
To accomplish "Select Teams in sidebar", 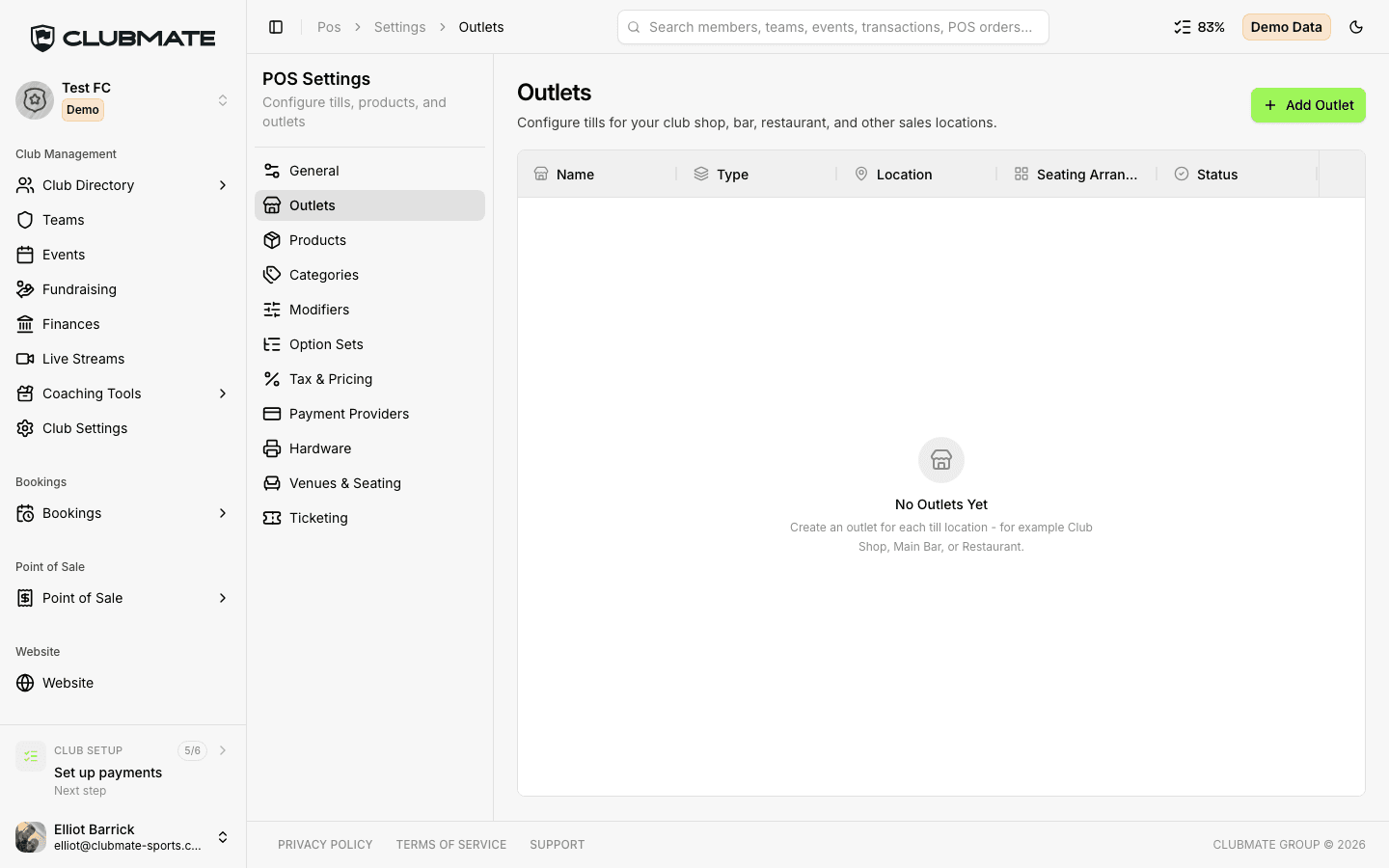I will tap(123, 220).
